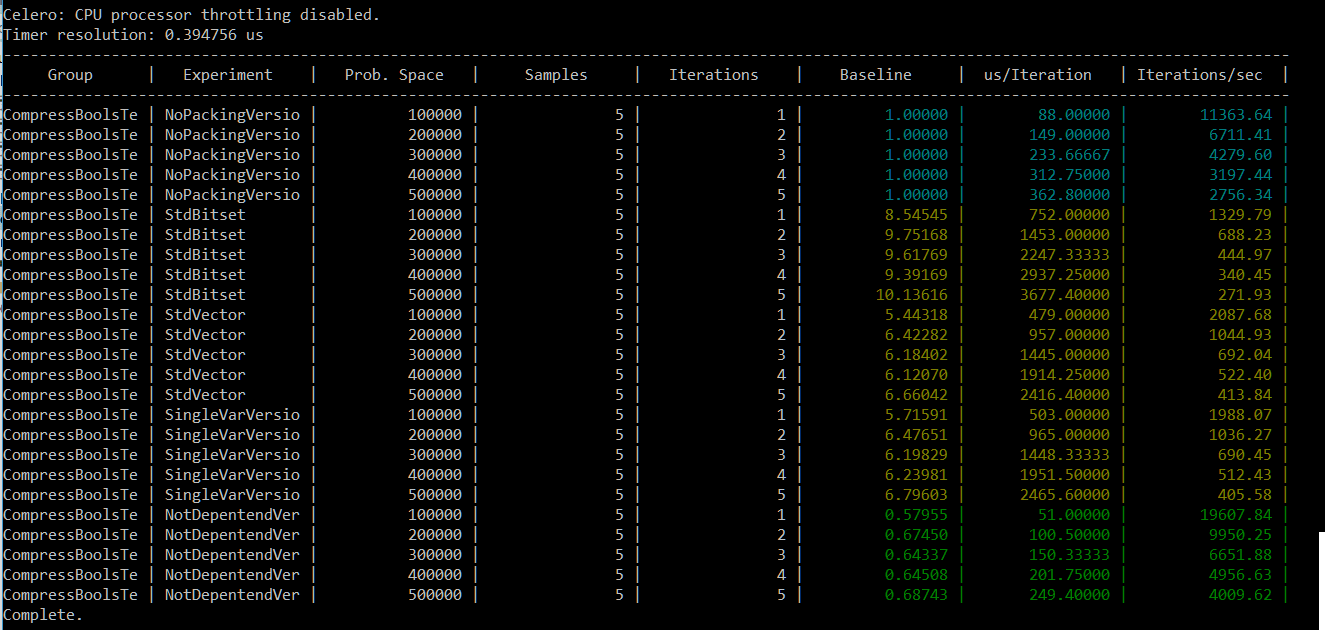
Task: Select the "Prob. Space" column header
Action: click(394, 75)
